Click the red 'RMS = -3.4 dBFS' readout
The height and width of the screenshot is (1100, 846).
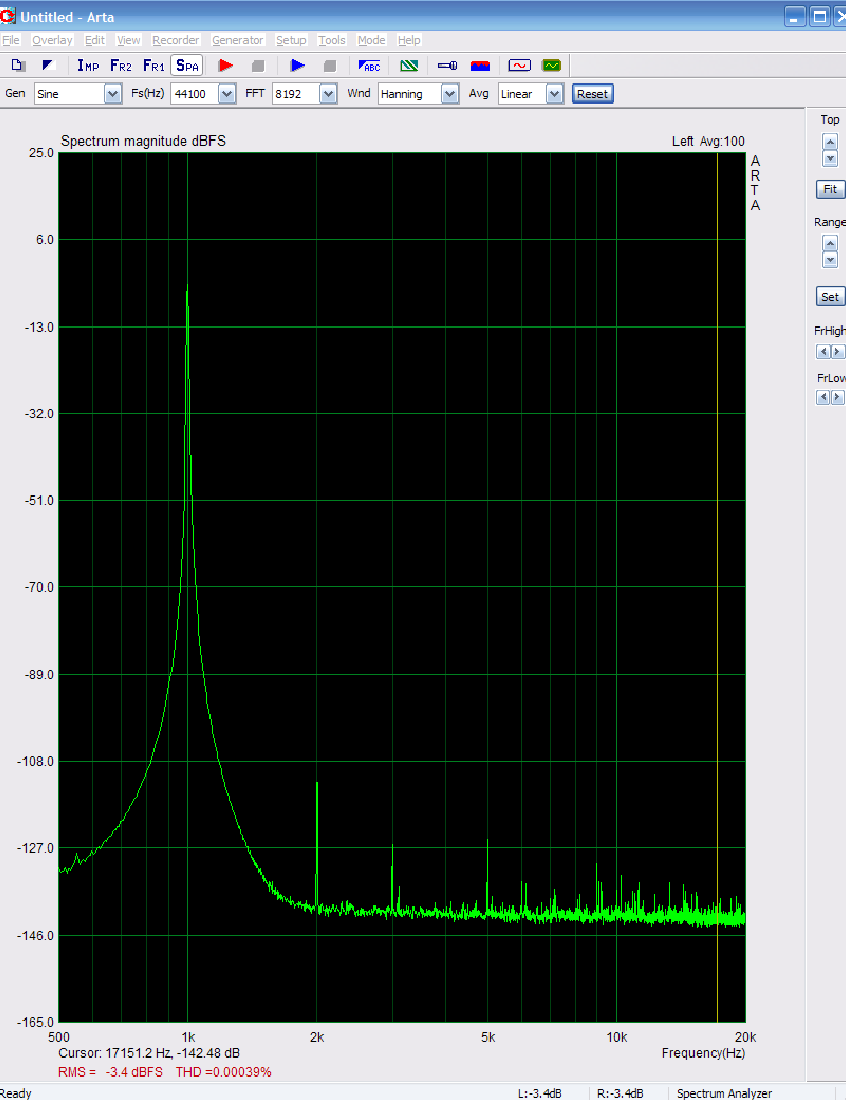click(110, 1072)
